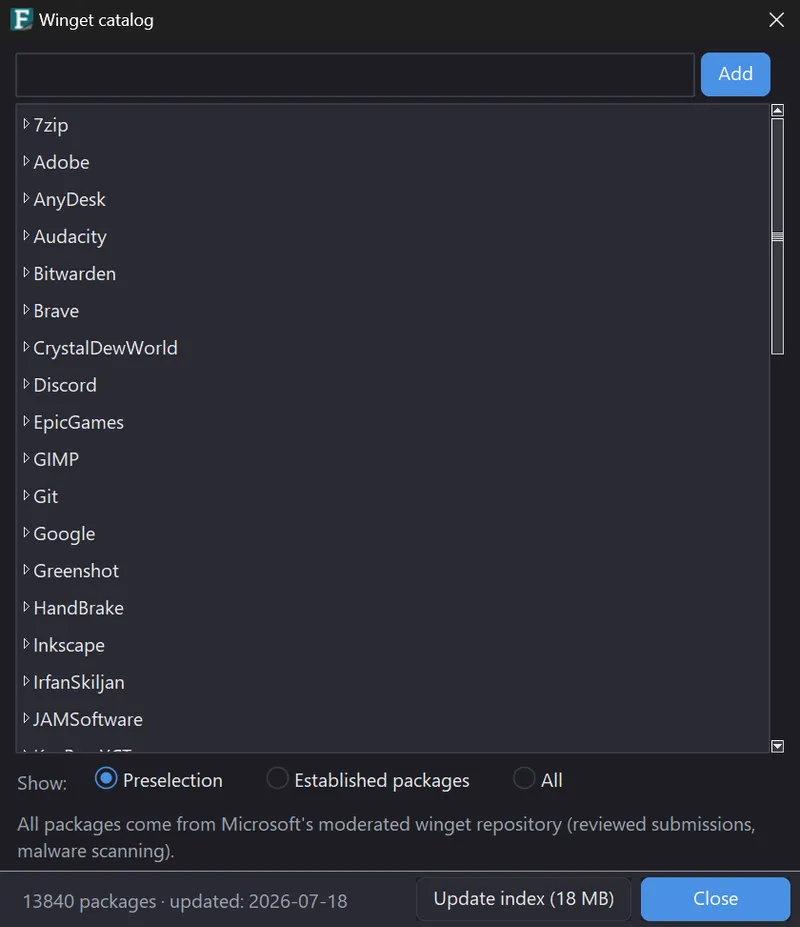Click scrollbar down arrow in package list

coord(778,746)
